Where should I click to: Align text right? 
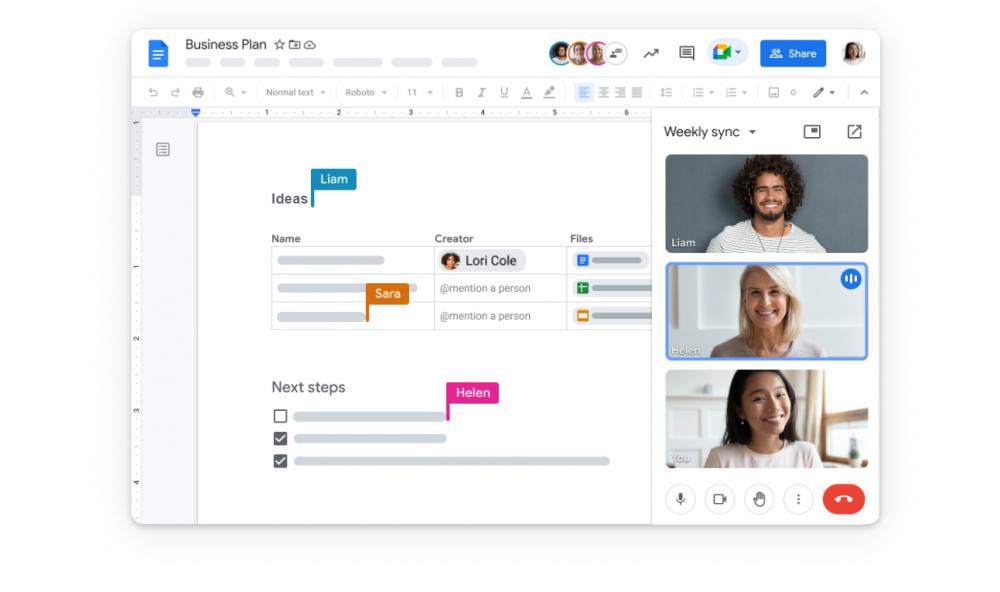(x=620, y=92)
